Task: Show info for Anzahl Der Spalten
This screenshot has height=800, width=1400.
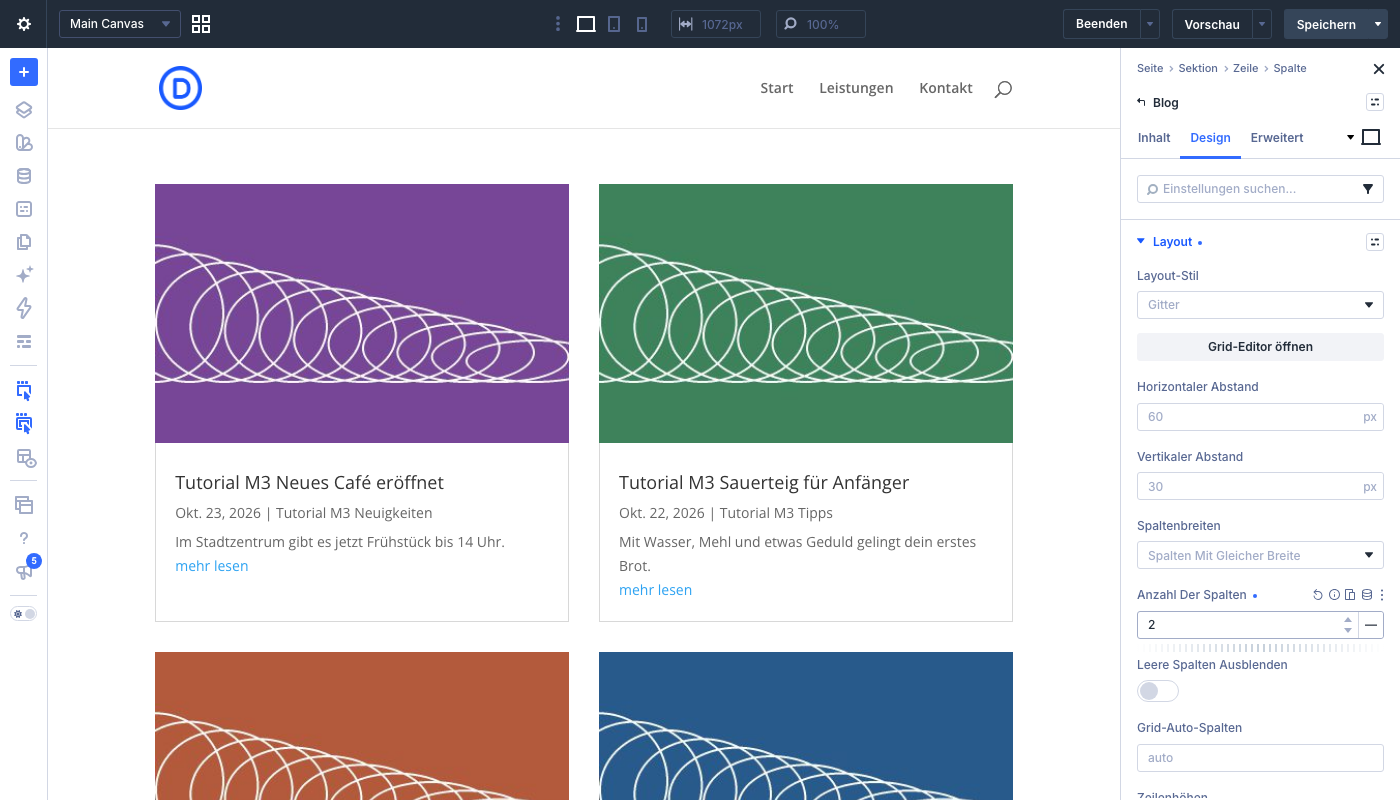Action: point(1334,595)
